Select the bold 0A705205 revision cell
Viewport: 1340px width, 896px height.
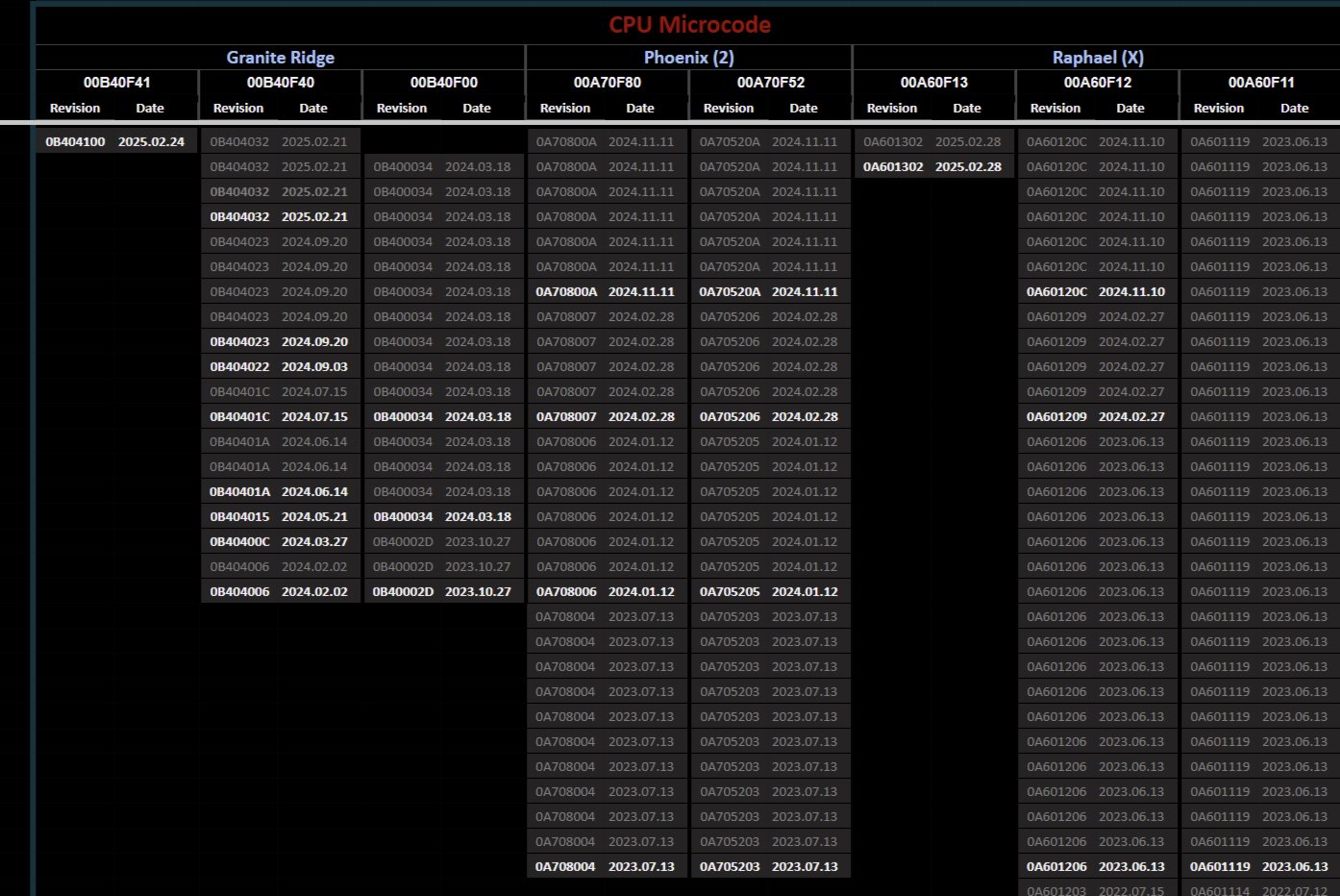[x=730, y=591]
